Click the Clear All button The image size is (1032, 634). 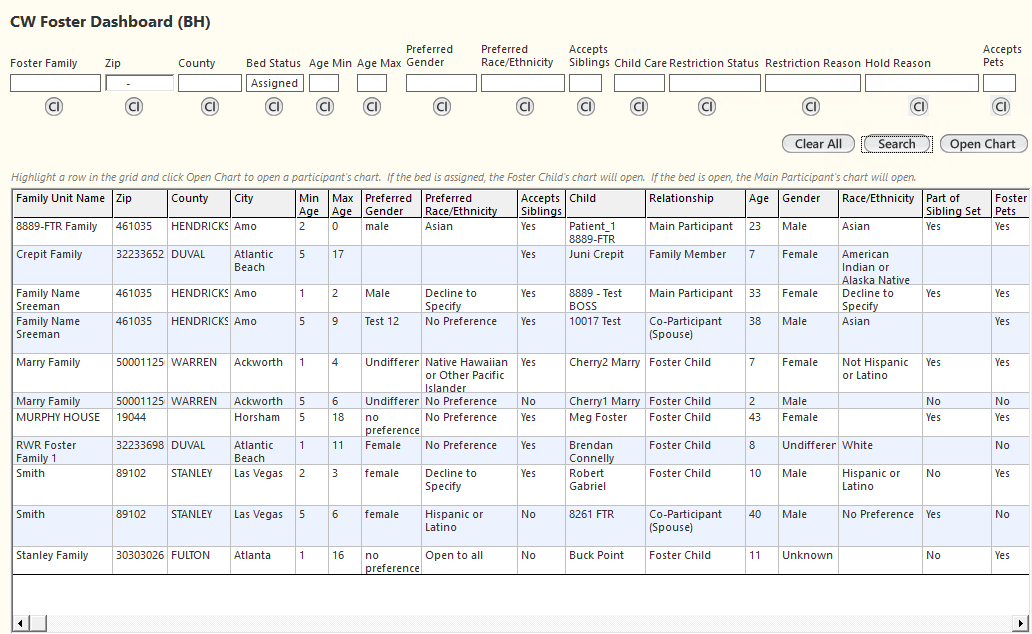tap(818, 144)
